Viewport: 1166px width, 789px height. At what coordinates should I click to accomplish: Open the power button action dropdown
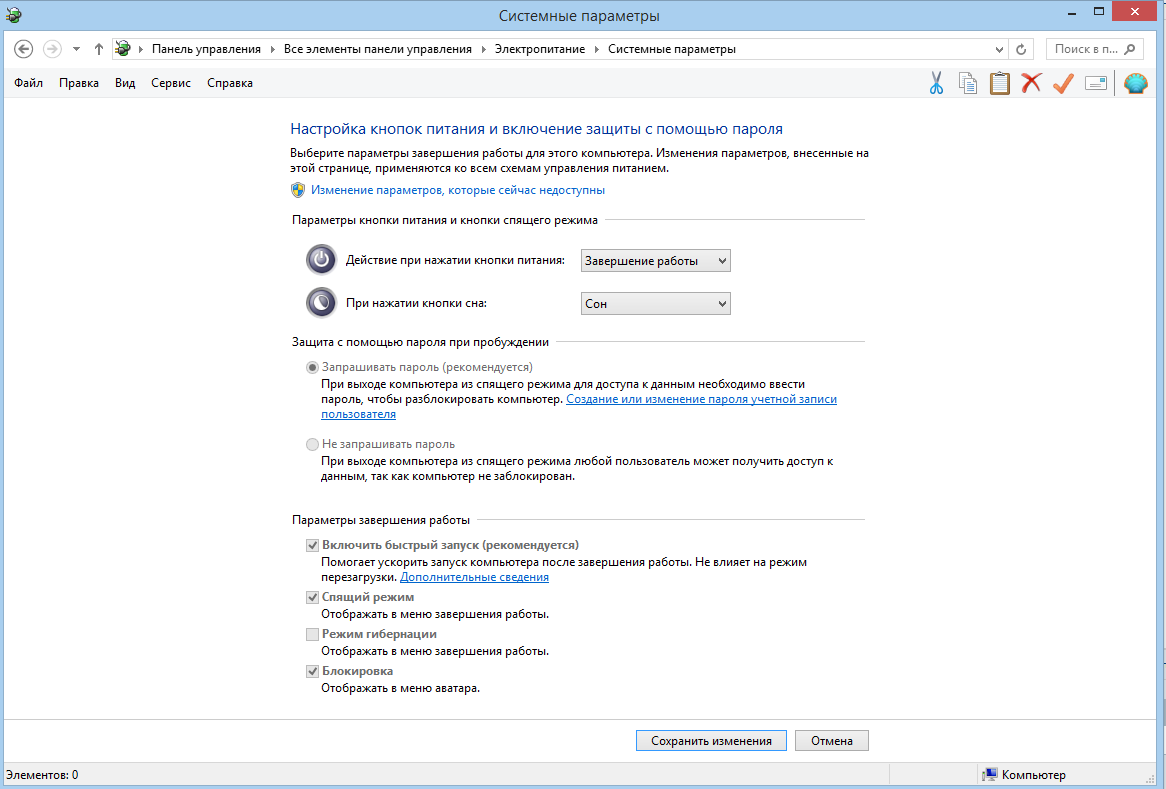tap(655, 261)
